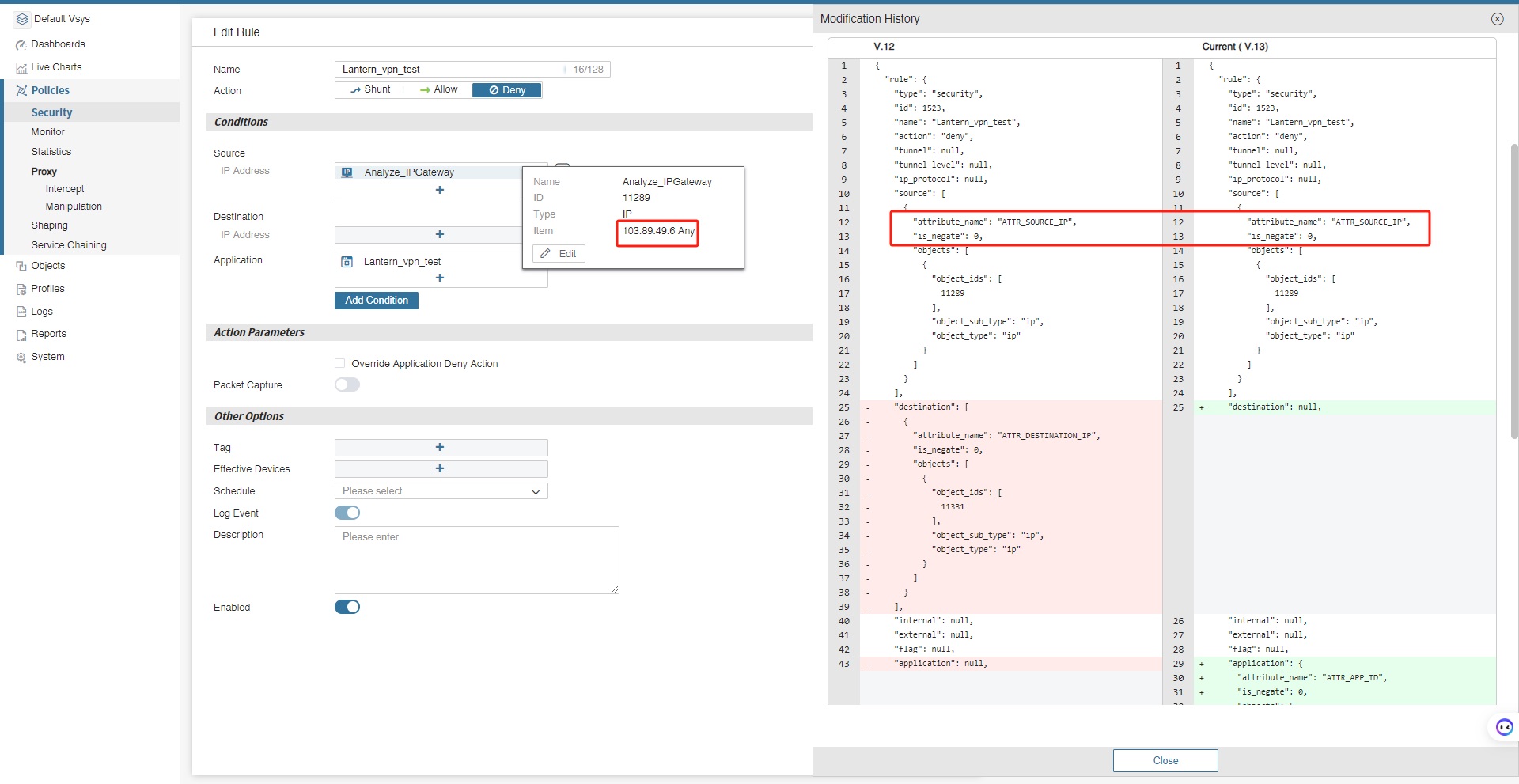
Task: Open Logs using its icon
Action: (21, 312)
